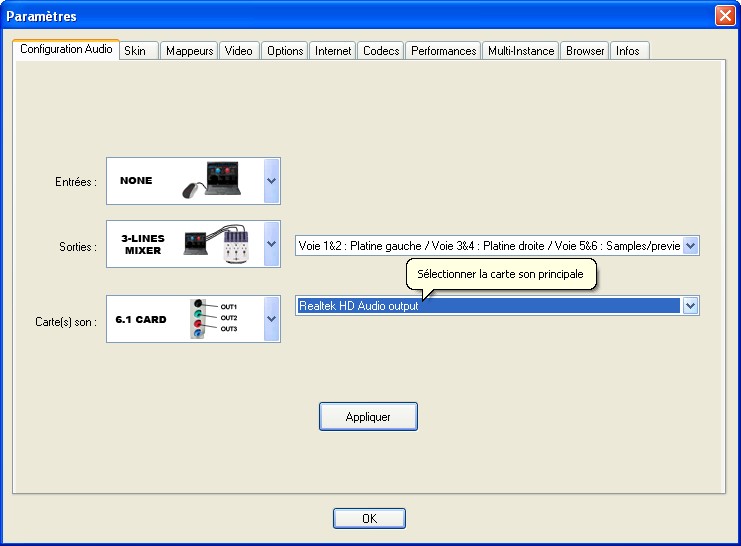Click the Appliquer button
The width and height of the screenshot is (741, 546).
tap(368, 416)
